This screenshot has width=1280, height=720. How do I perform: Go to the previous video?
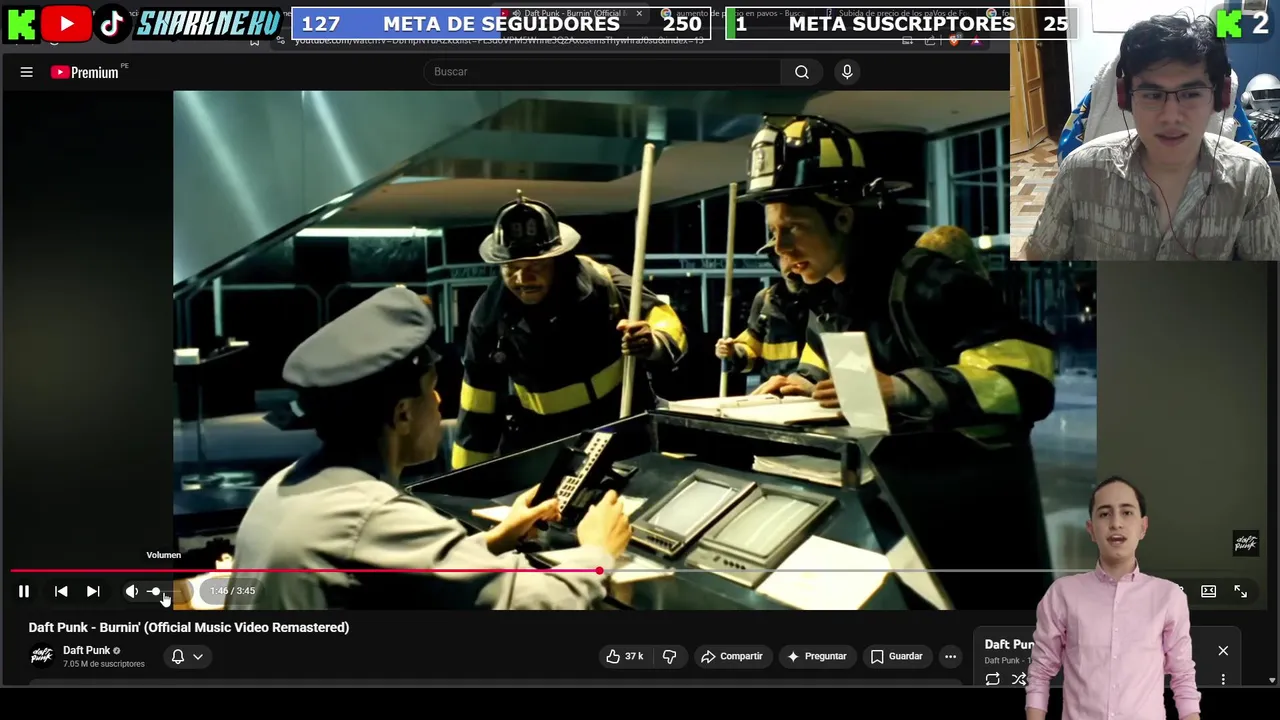61,591
